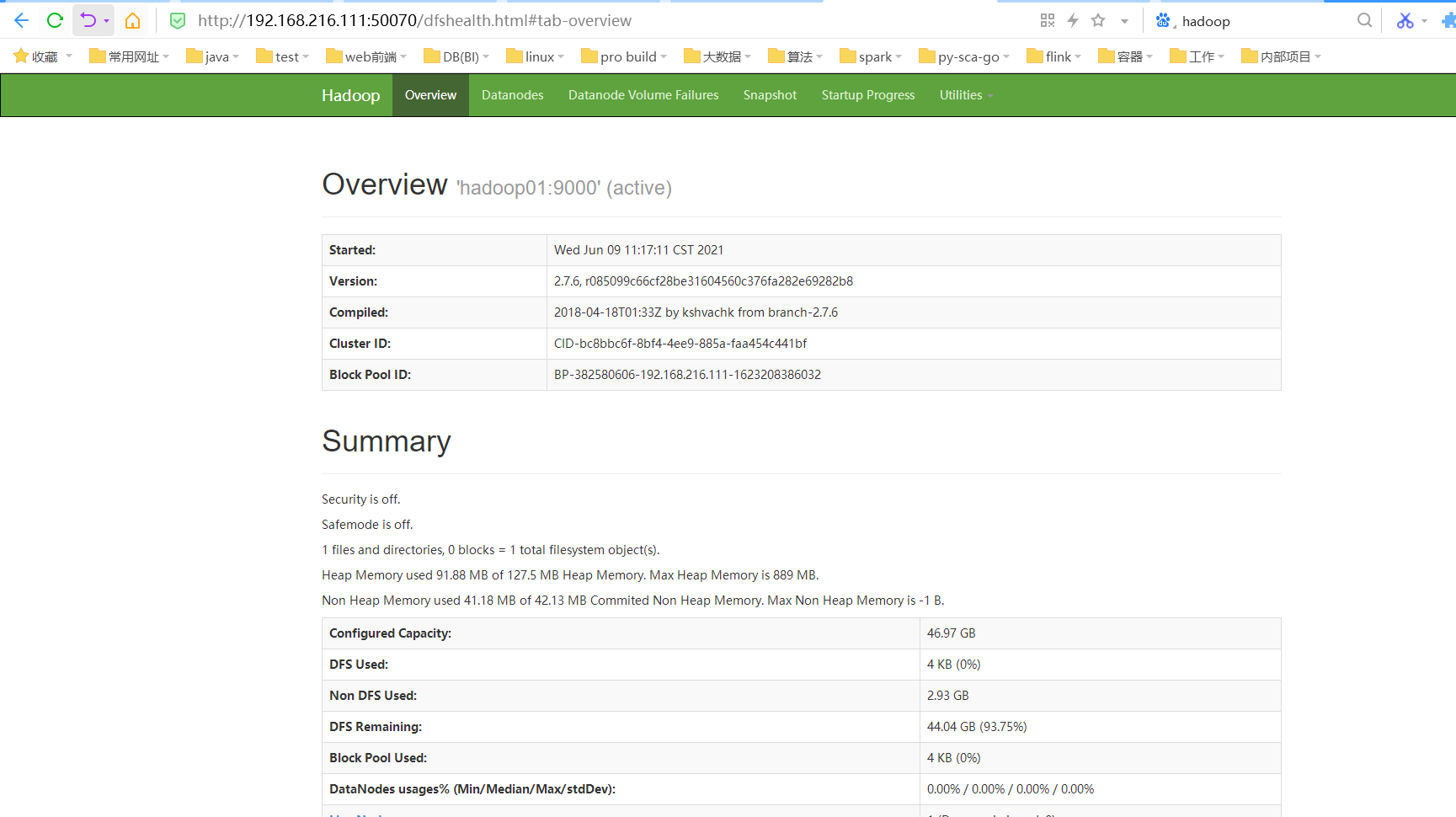The image size is (1456, 817).
Task: Switch to the Overview tab
Action: (430, 95)
